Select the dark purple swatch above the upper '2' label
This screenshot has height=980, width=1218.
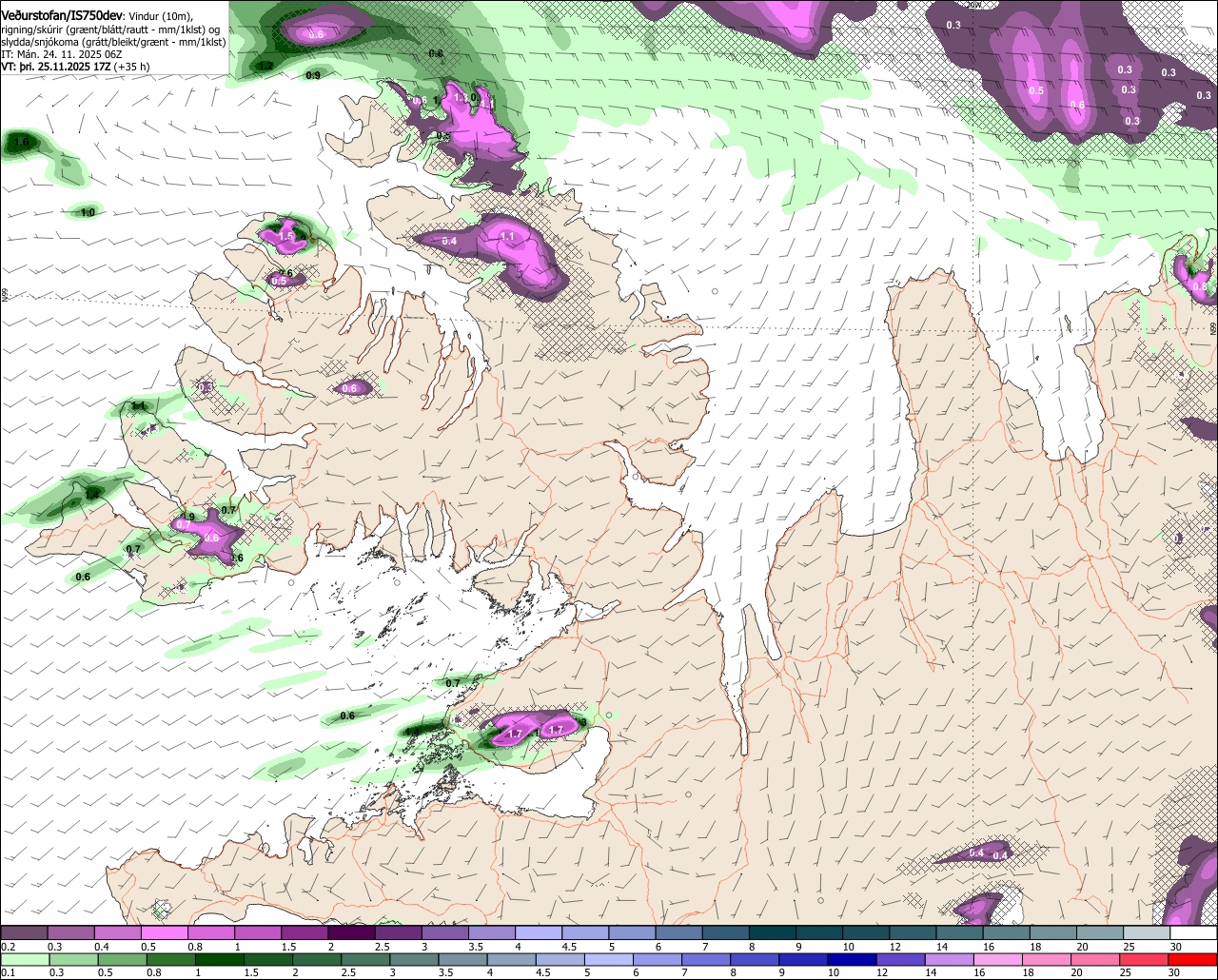point(351,932)
